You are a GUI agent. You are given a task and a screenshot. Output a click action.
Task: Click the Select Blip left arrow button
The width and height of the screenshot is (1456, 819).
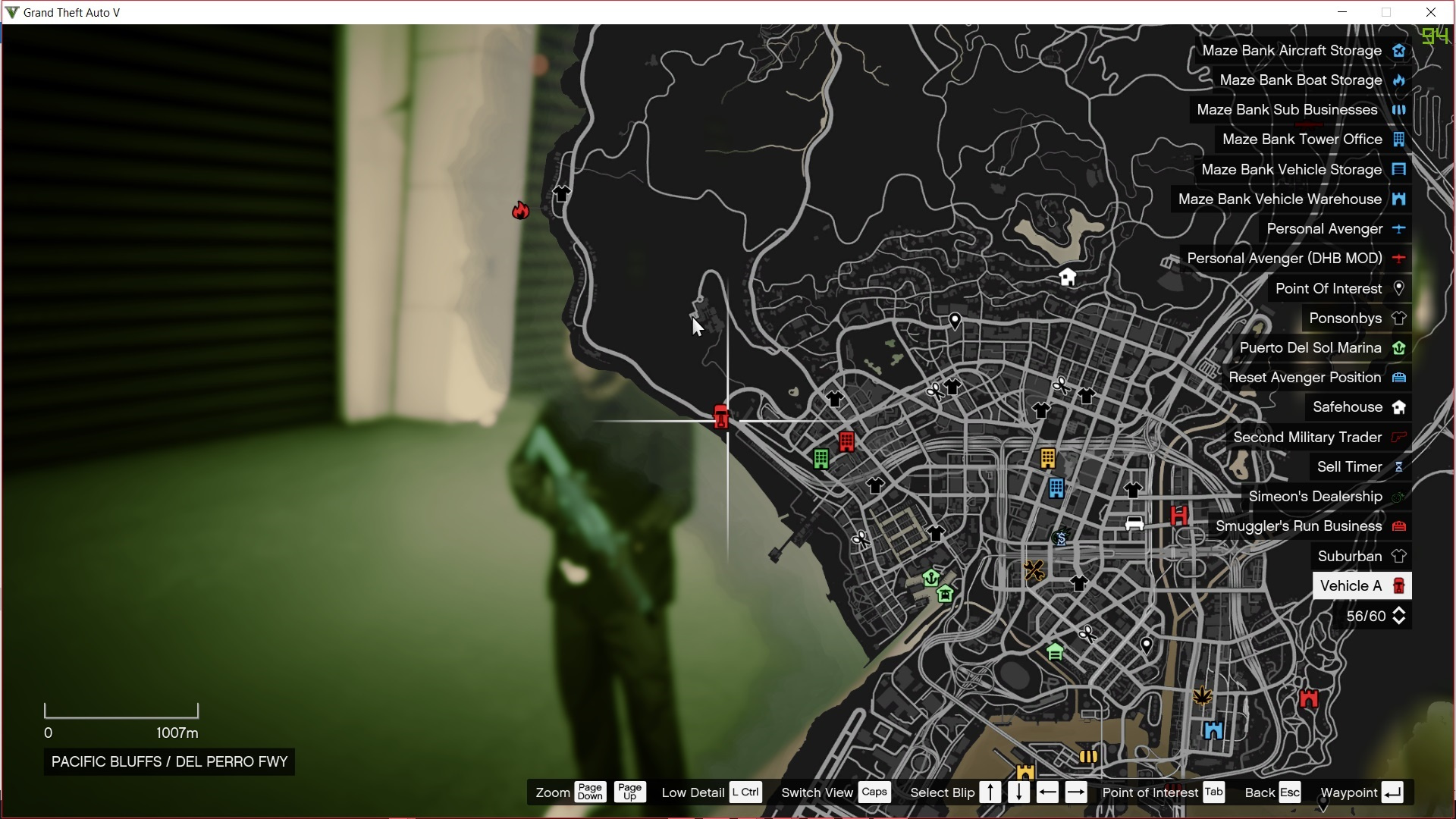click(x=1047, y=792)
